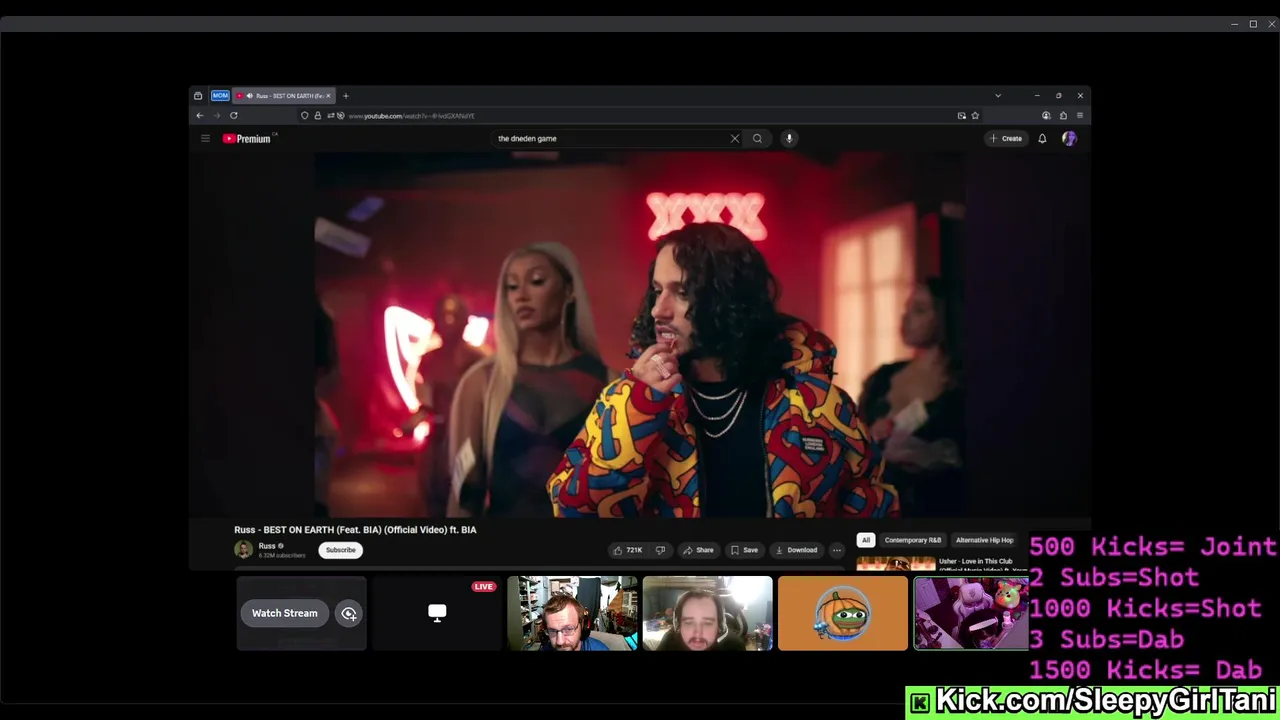Like the video with 721K likes
The height and width of the screenshot is (720, 1280).
[x=628, y=550]
